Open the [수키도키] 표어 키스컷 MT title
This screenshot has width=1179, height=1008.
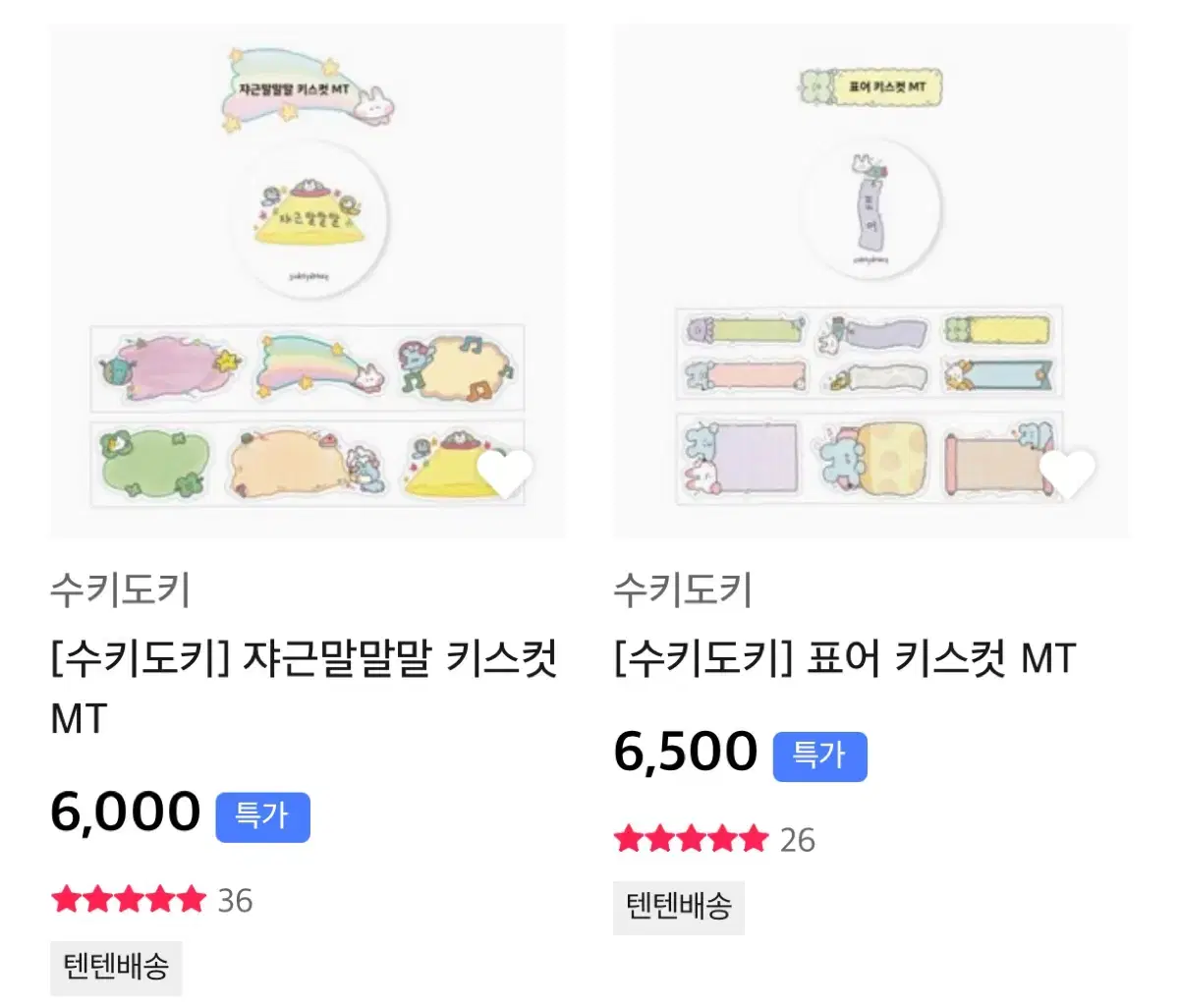click(845, 658)
